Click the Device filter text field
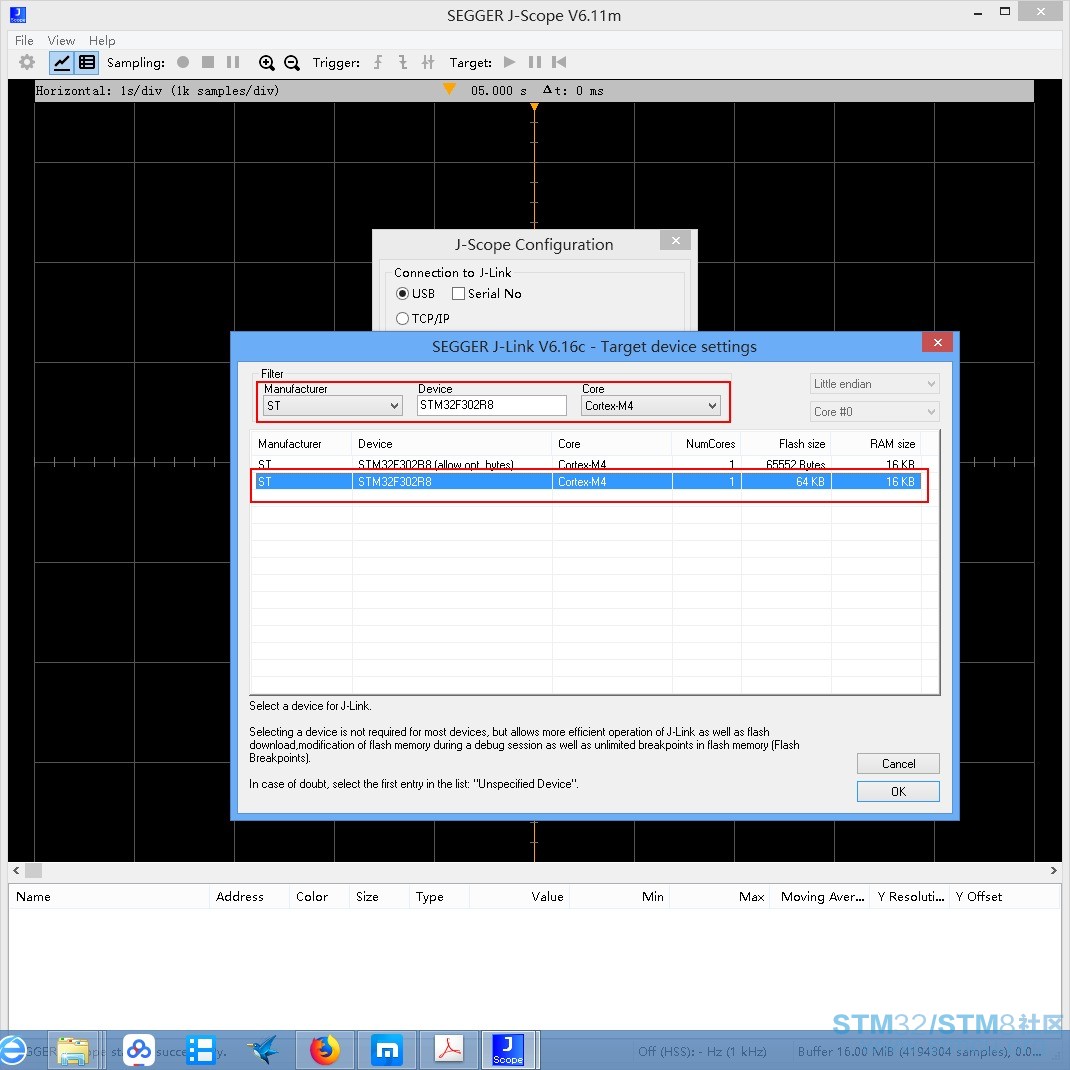This screenshot has width=1070, height=1070. tap(491, 405)
